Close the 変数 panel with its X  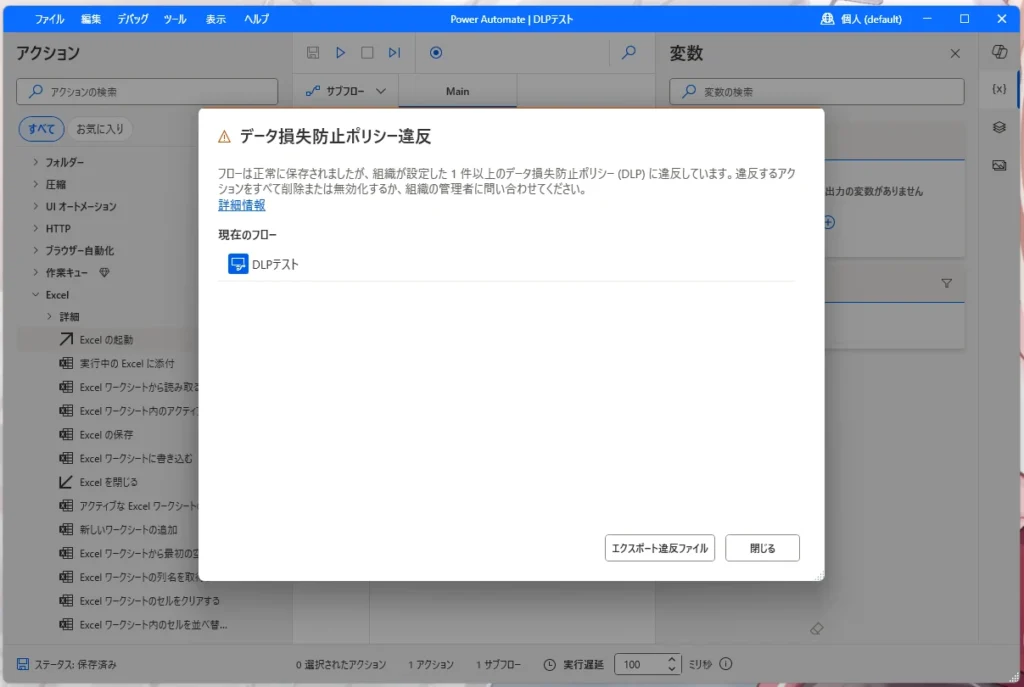955,54
